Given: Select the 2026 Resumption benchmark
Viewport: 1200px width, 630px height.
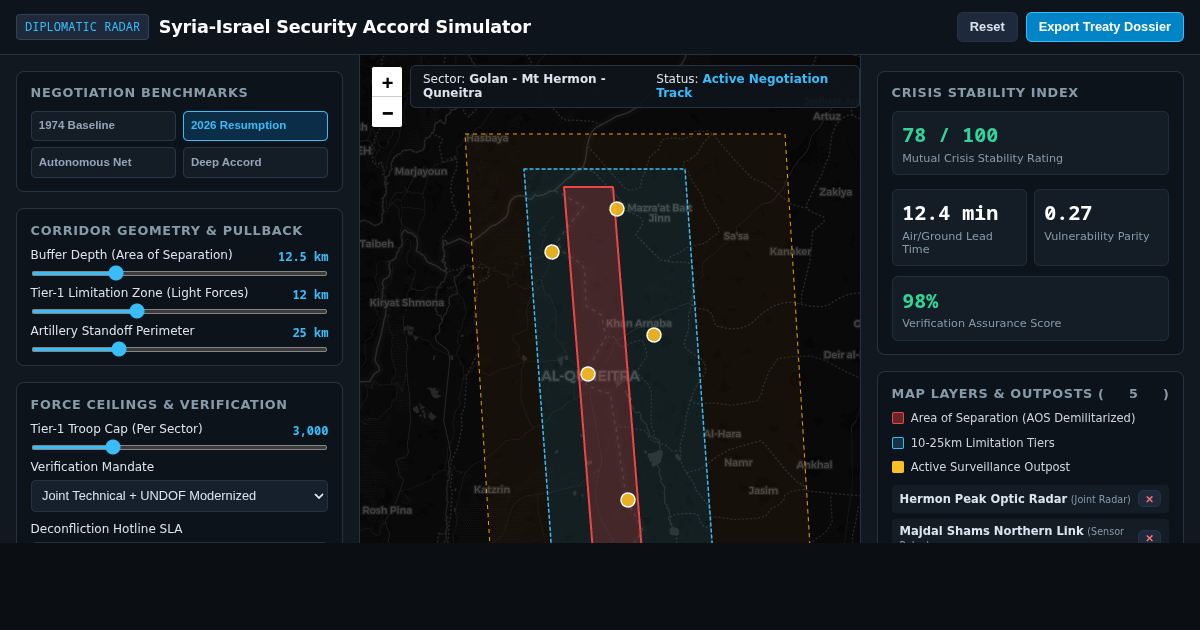Looking at the screenshot, I should coord(255,126).
